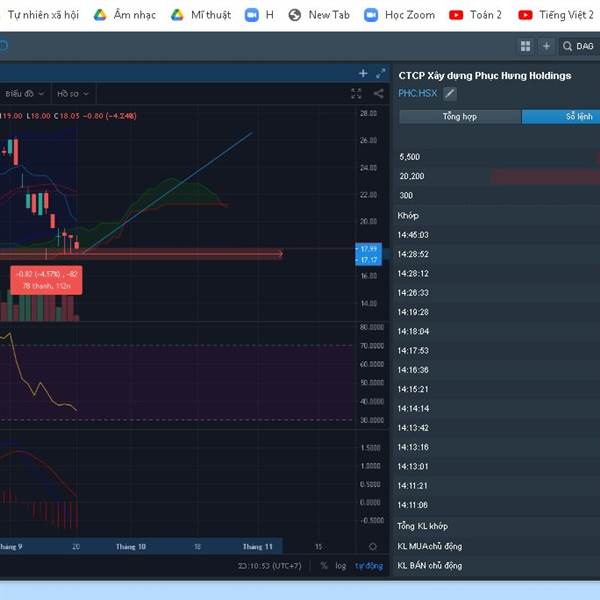Click company name CTCP Xây dựng Phục Hưng Holdings
Viewport: 600px width, 600px height.
click(x=485, y=76)
